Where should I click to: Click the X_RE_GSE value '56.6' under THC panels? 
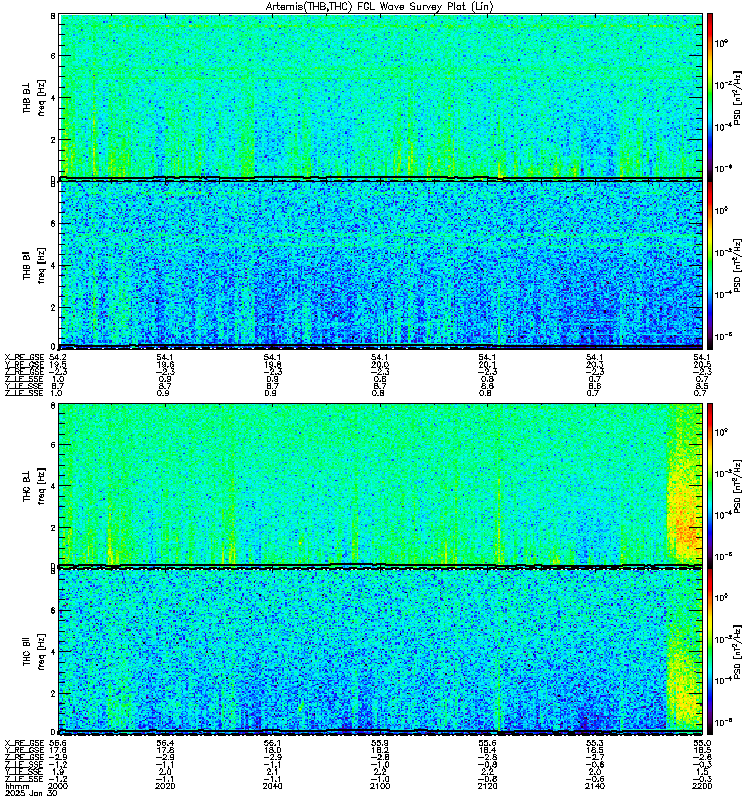click(58, 743)
